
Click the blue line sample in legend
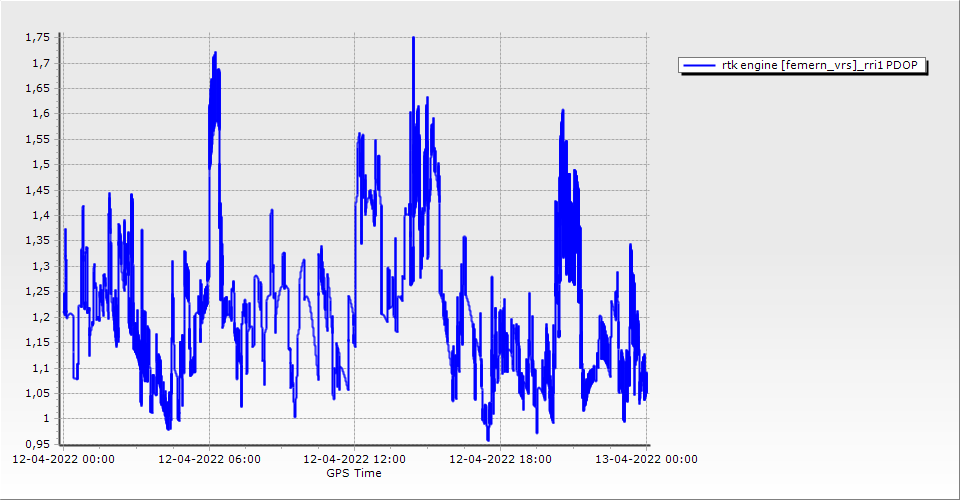pyautogui.click(x=695, y=65)
